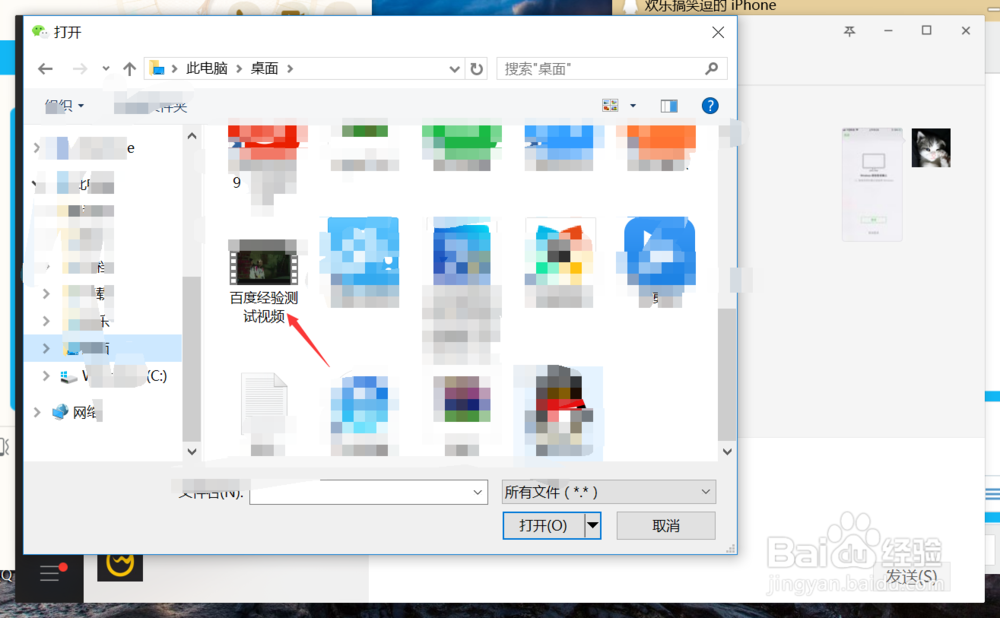Viewport: 1000px width, 618px height.
Task: Expand the address bar history dropdown
Action: pyautogui.click(x=454, y=69)
